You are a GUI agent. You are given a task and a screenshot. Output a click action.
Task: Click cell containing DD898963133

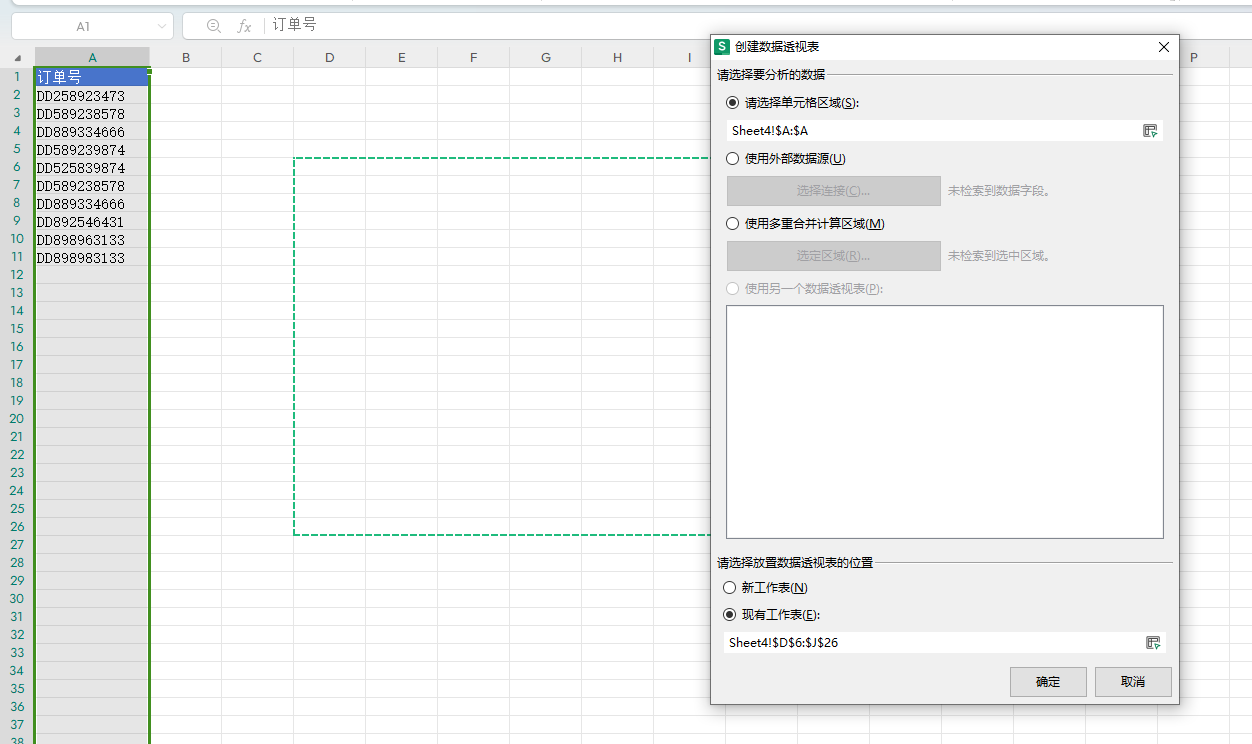tap(92, 239)
